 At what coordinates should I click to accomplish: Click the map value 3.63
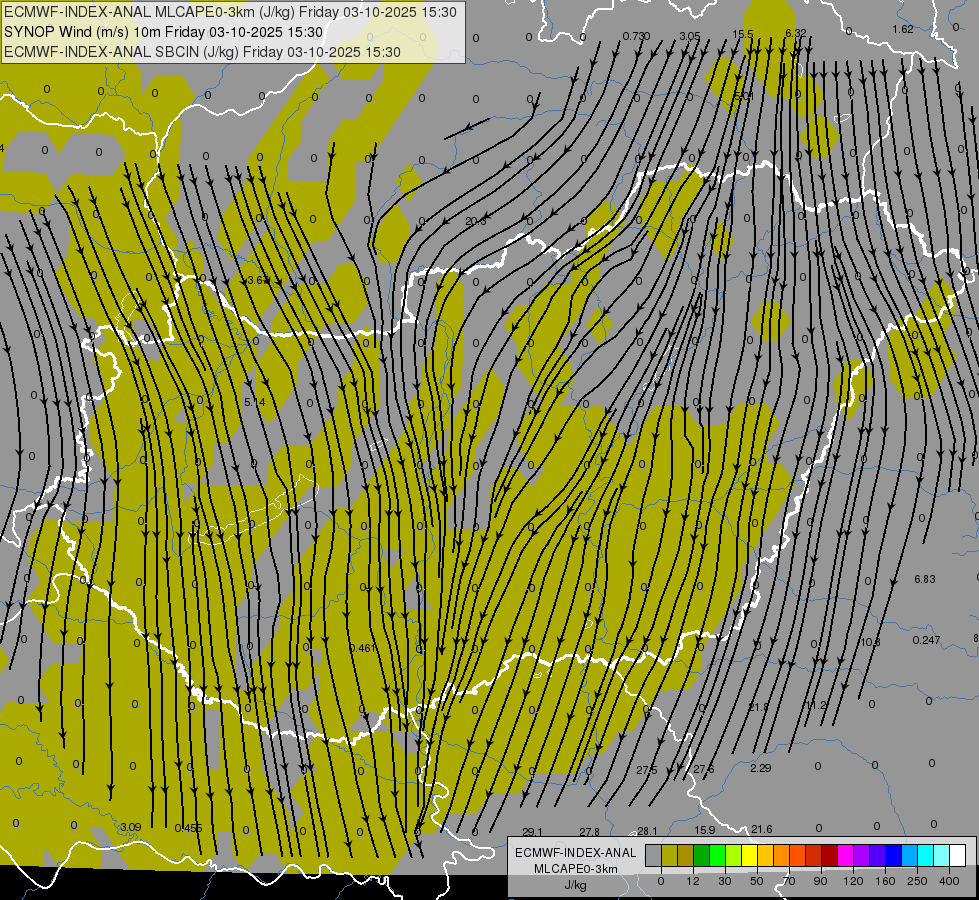tap(257, 280)
